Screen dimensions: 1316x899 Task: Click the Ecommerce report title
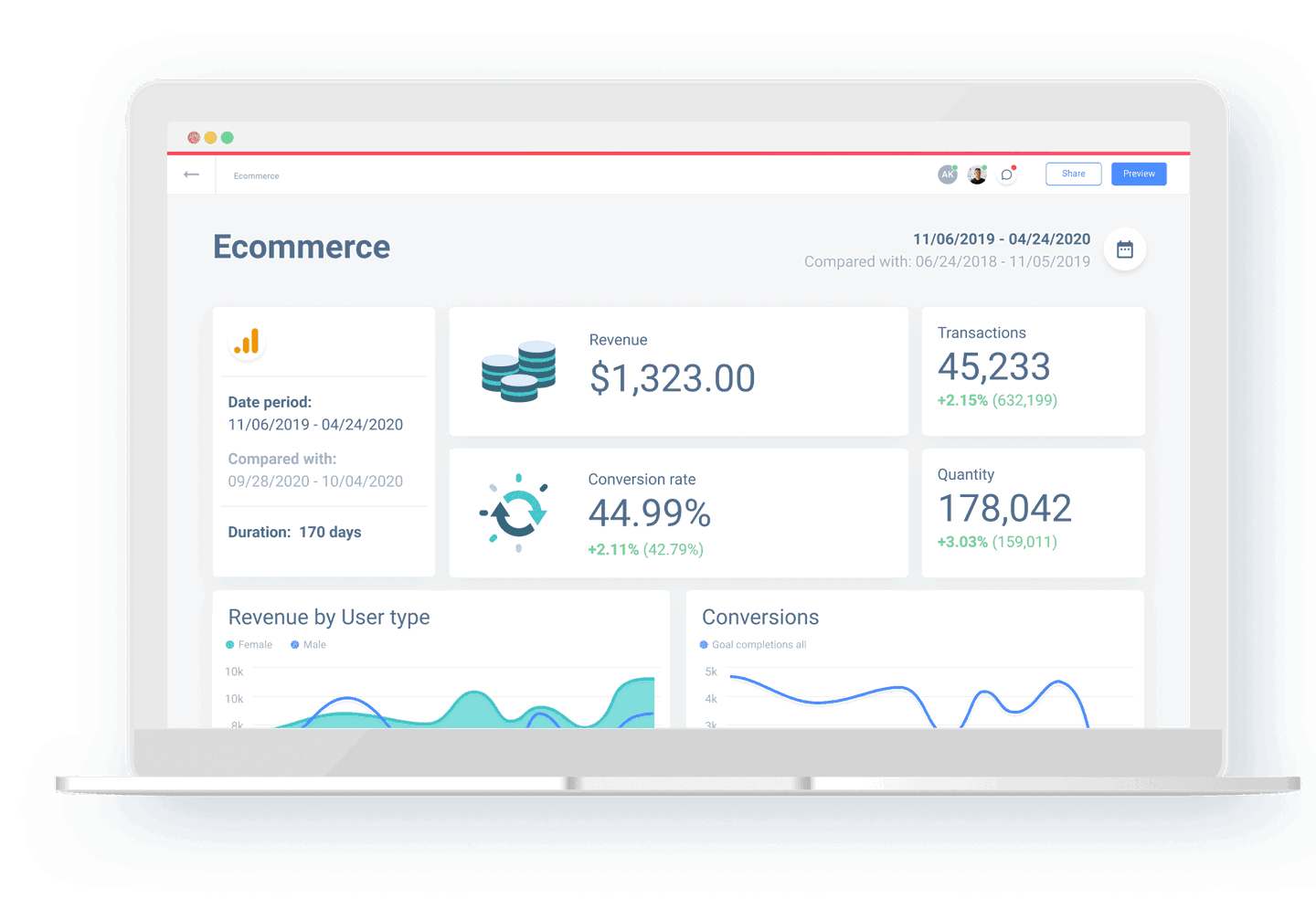coord(301,247)
